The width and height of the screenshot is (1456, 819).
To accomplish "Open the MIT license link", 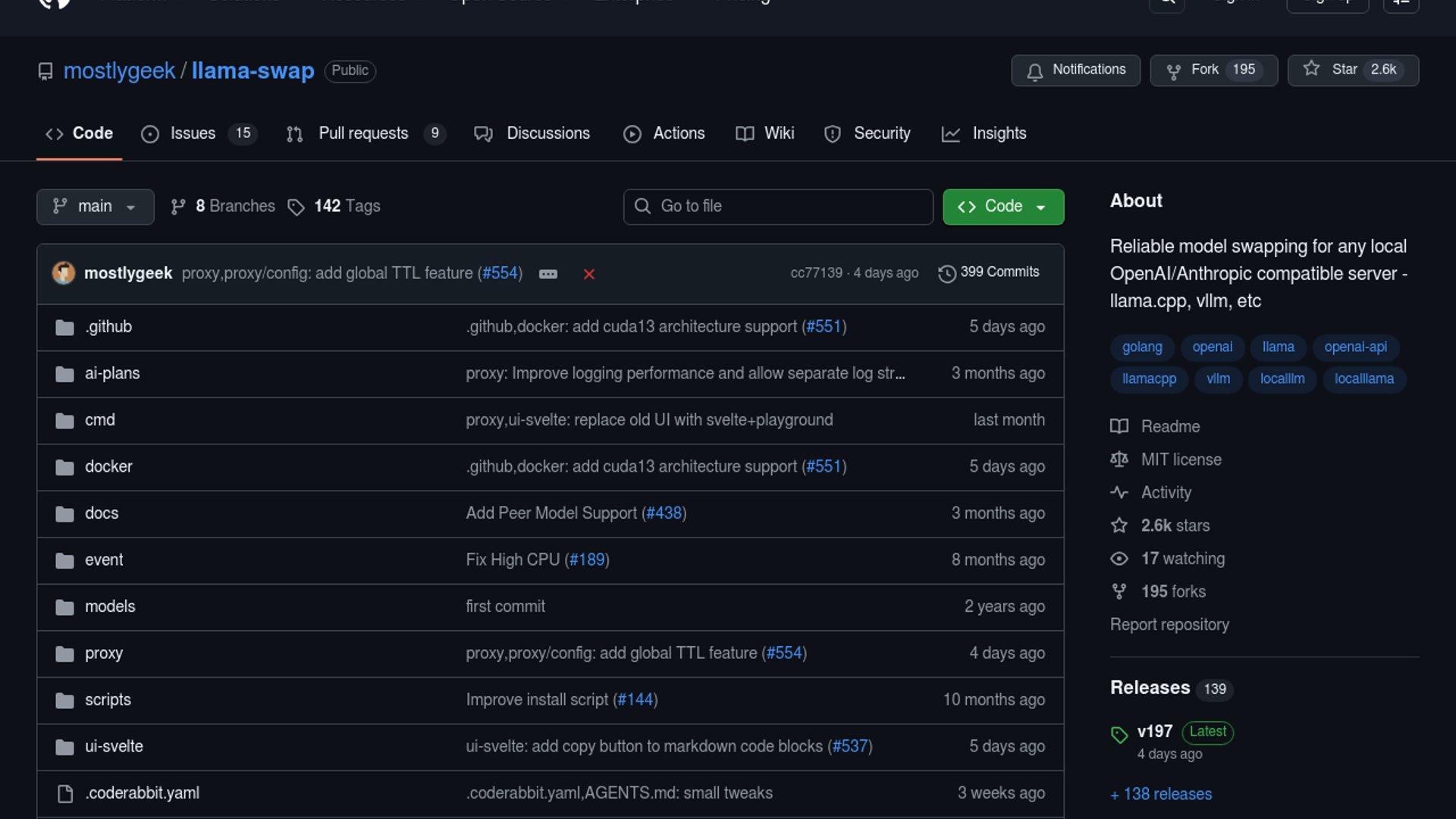I will click(1181, 460).
